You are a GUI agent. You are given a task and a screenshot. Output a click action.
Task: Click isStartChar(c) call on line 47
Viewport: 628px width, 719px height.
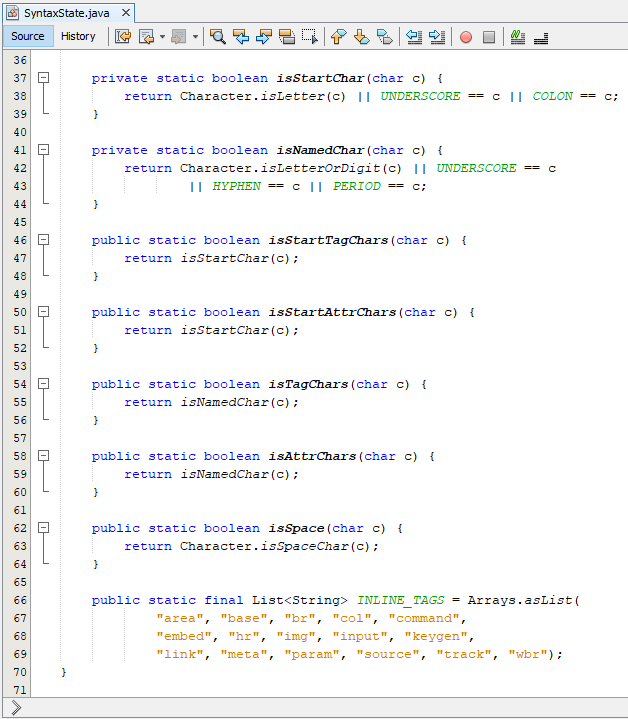tap(235, 258)
